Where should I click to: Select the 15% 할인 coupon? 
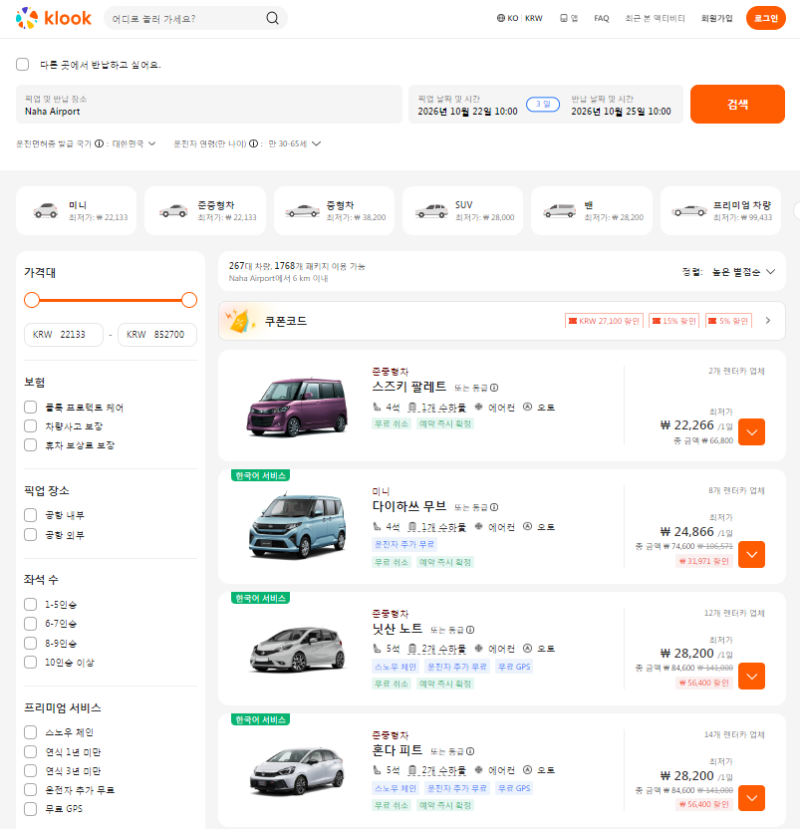674,321
